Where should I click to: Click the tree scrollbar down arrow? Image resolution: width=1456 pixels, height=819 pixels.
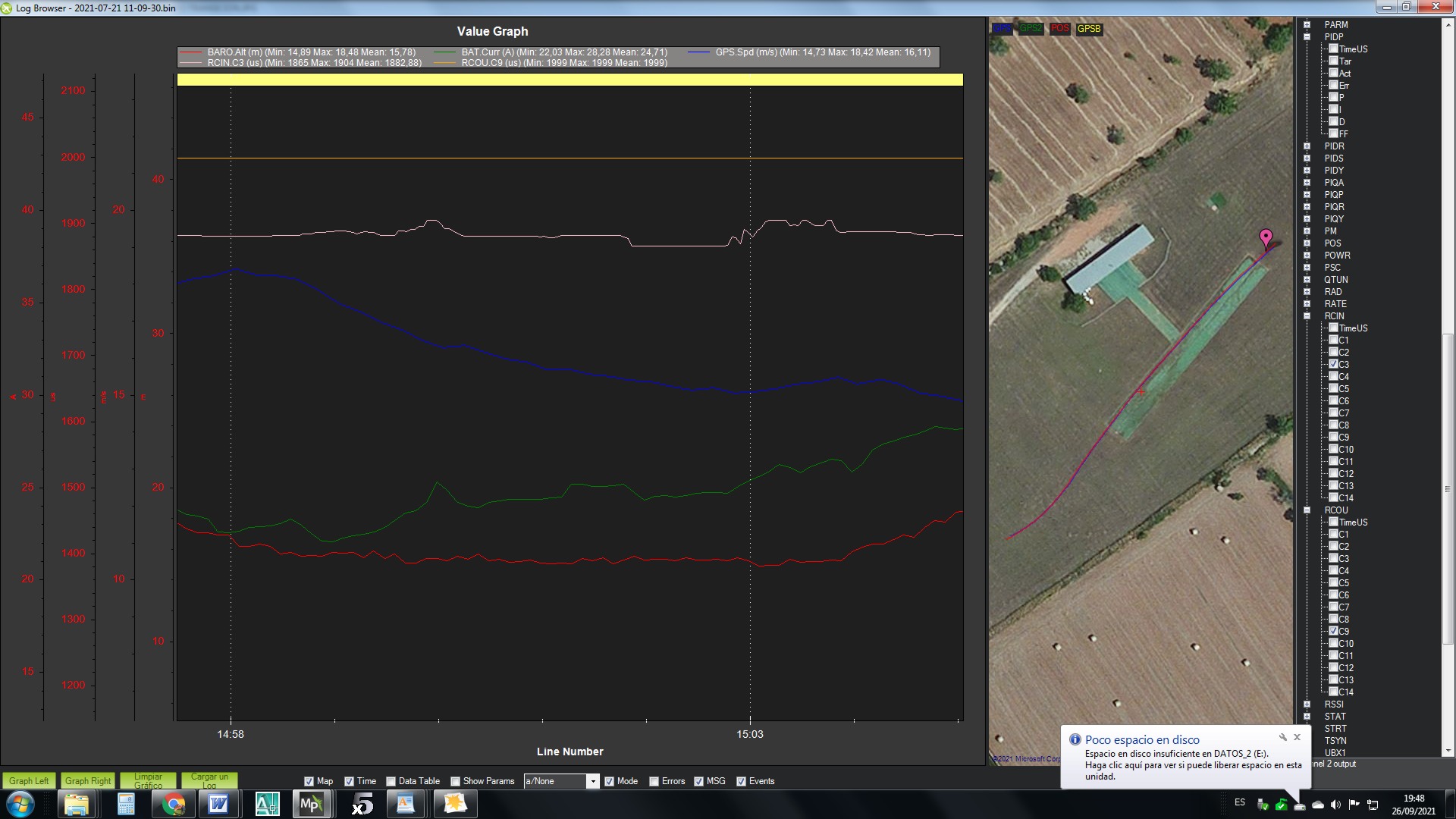(1448, 752)
